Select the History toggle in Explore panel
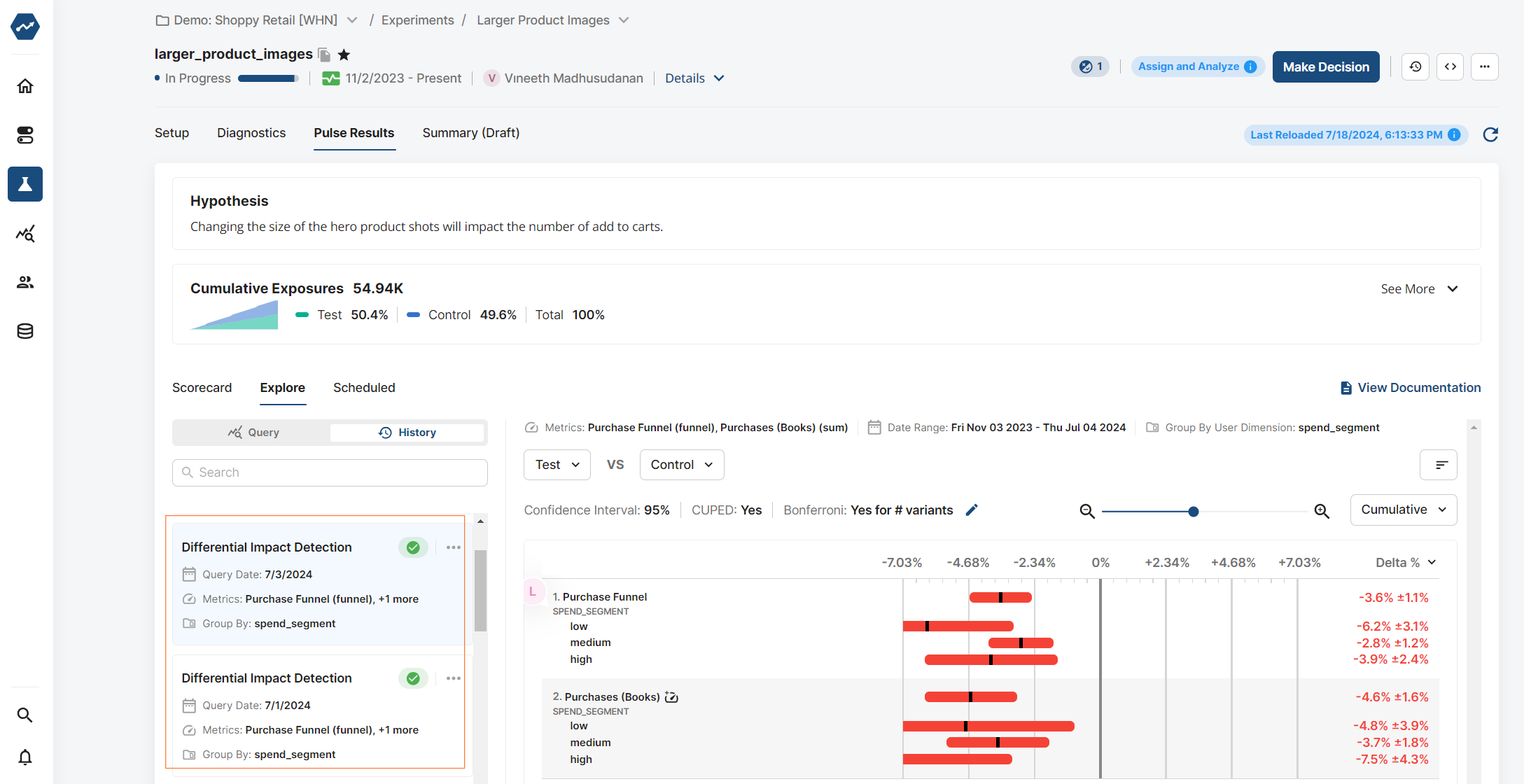The width and height of the screenshot is (1524, 784). pos(407,432)
